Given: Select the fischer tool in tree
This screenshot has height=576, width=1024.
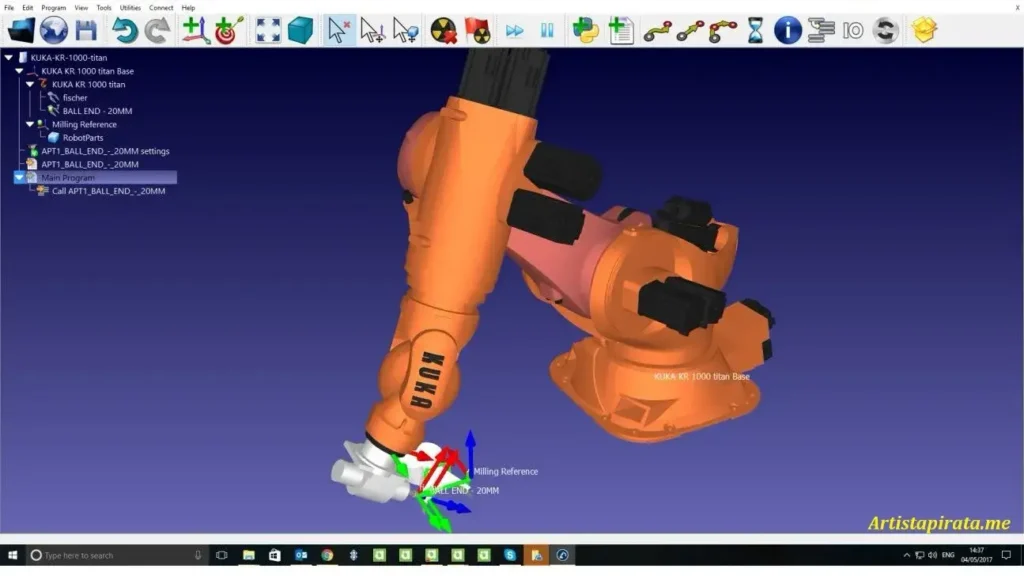Looking at the screenshot, I should (x=75, y=98).
